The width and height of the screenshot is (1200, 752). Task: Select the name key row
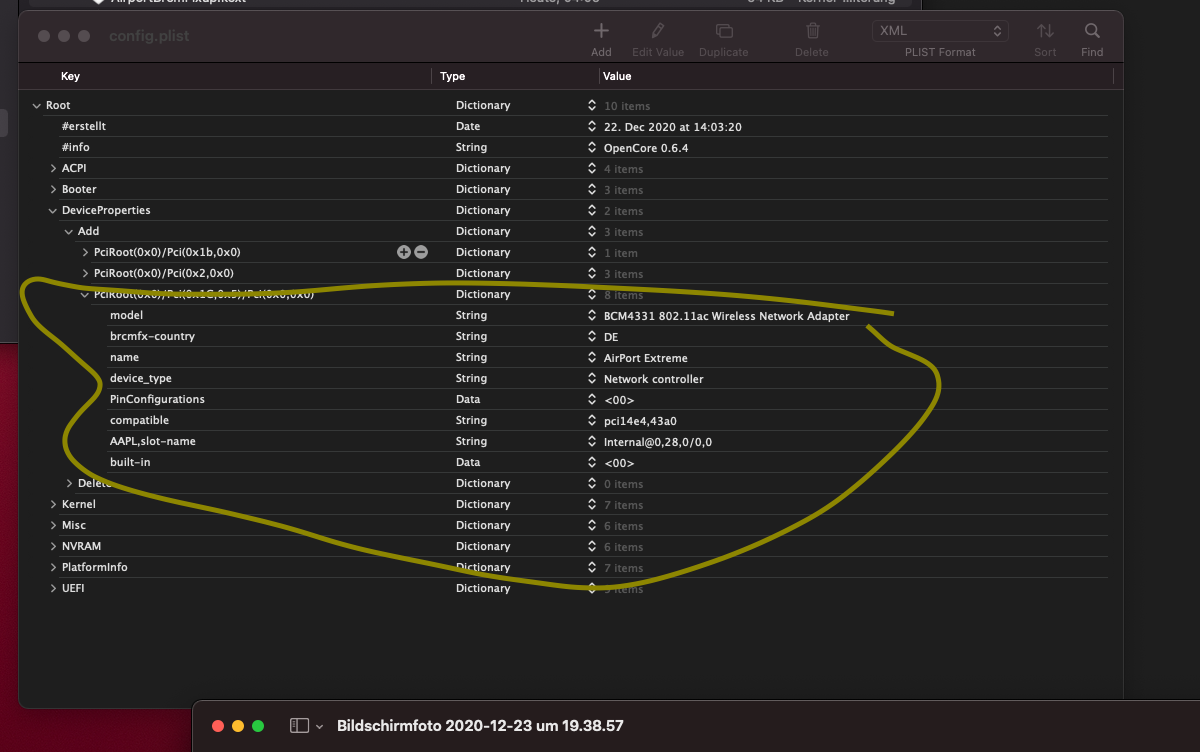click(124, 357)
